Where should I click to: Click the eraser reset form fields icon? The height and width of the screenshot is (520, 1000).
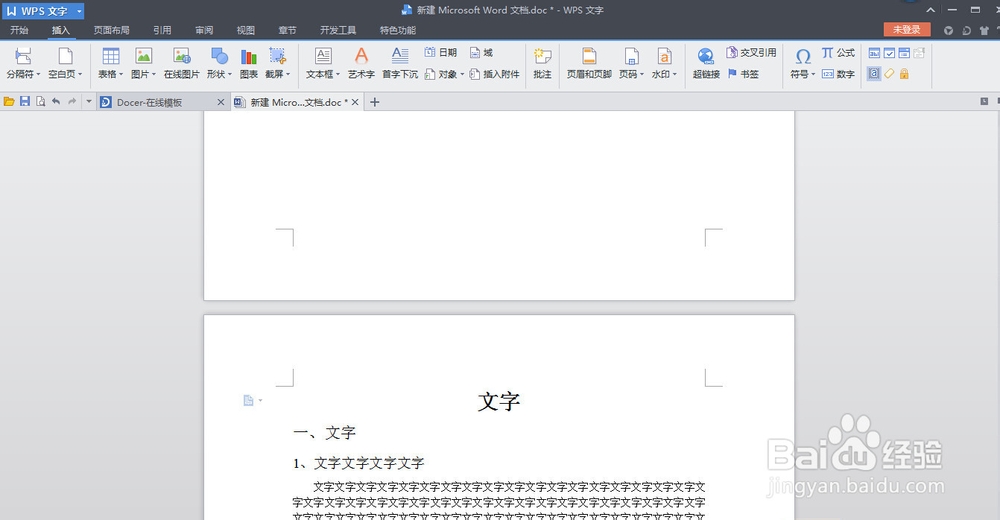click(889, 74)
